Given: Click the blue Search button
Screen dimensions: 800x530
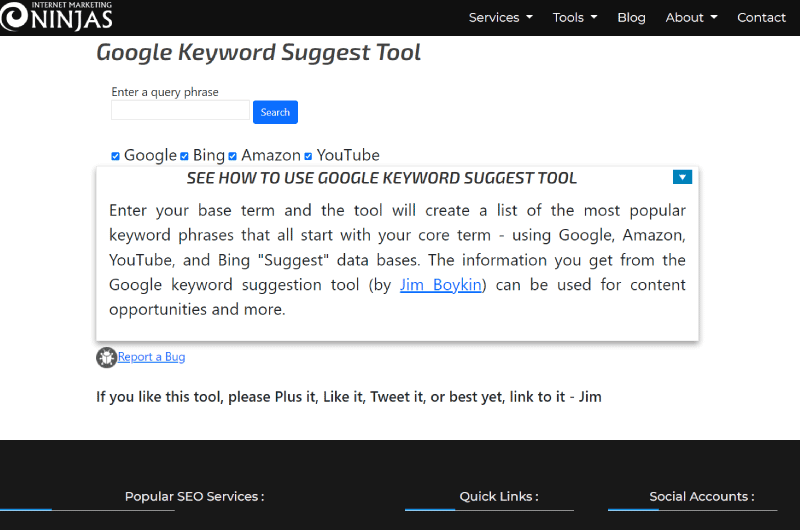Looking at the screenshot, I should (275, 112).
